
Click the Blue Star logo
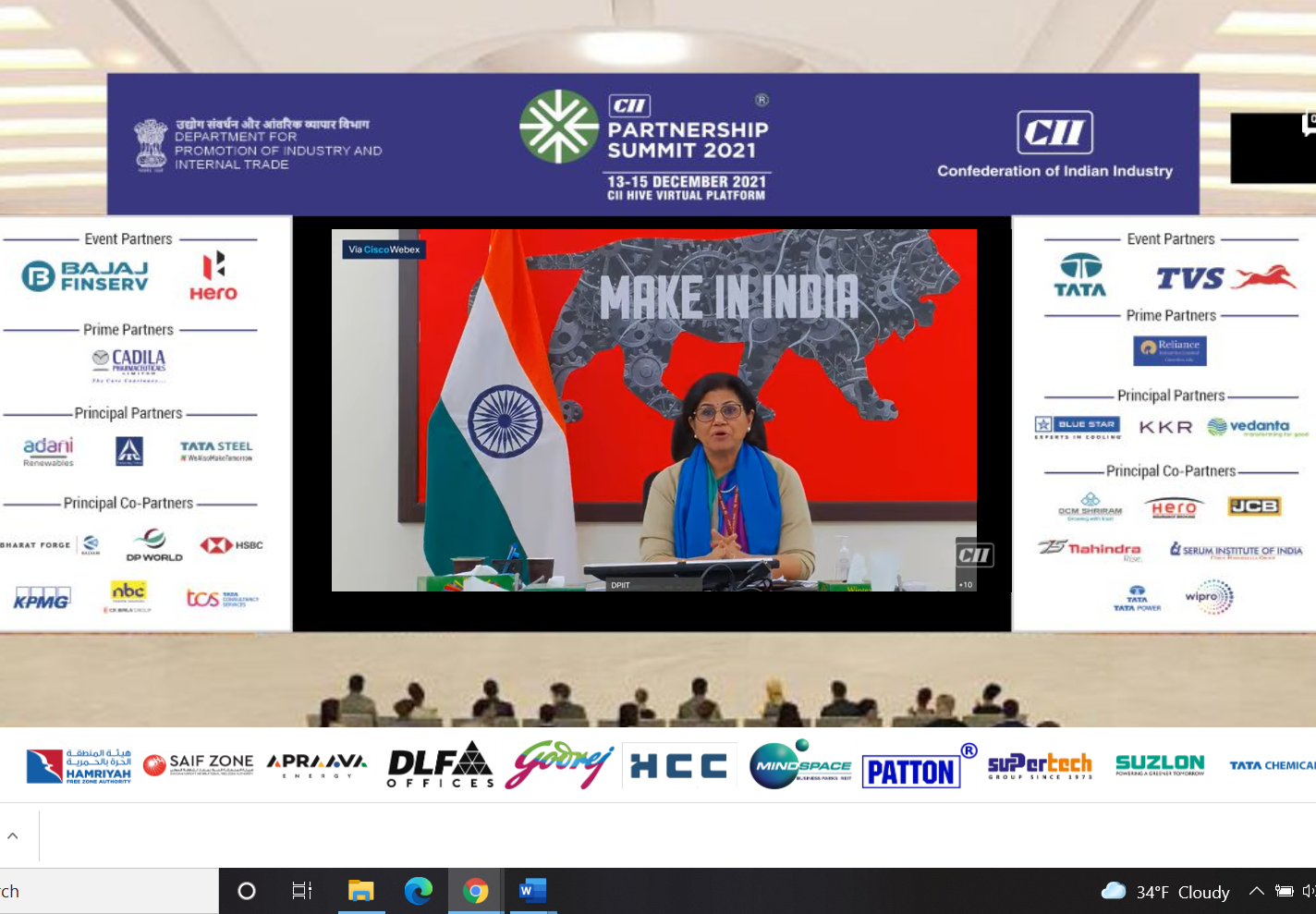click(x=1078, y=426)
